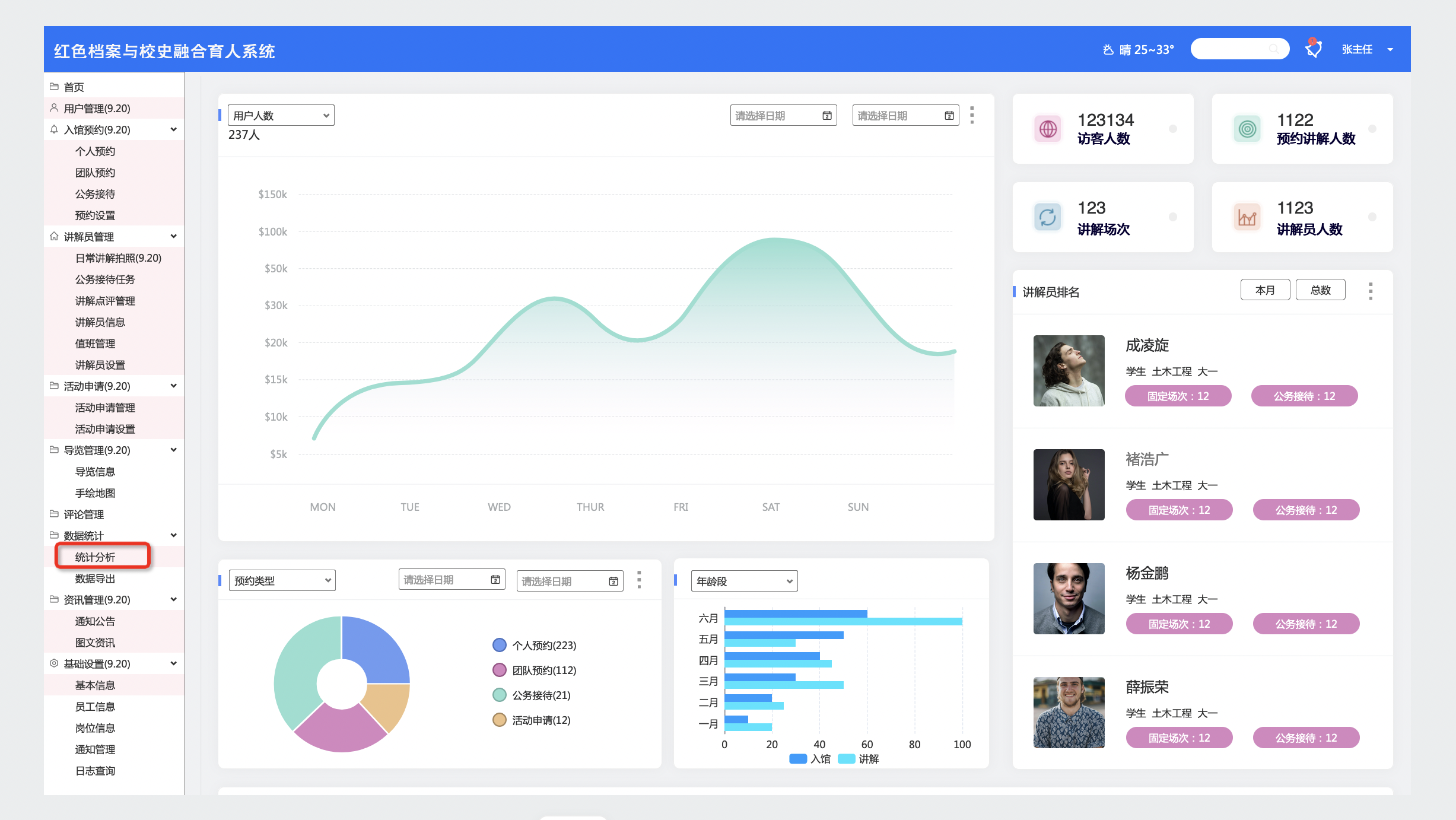The image size is (1456, 820).
Task: Open 统计分析 in the sidebar menu
Action: pyautogui.click(x=96, y=557)
